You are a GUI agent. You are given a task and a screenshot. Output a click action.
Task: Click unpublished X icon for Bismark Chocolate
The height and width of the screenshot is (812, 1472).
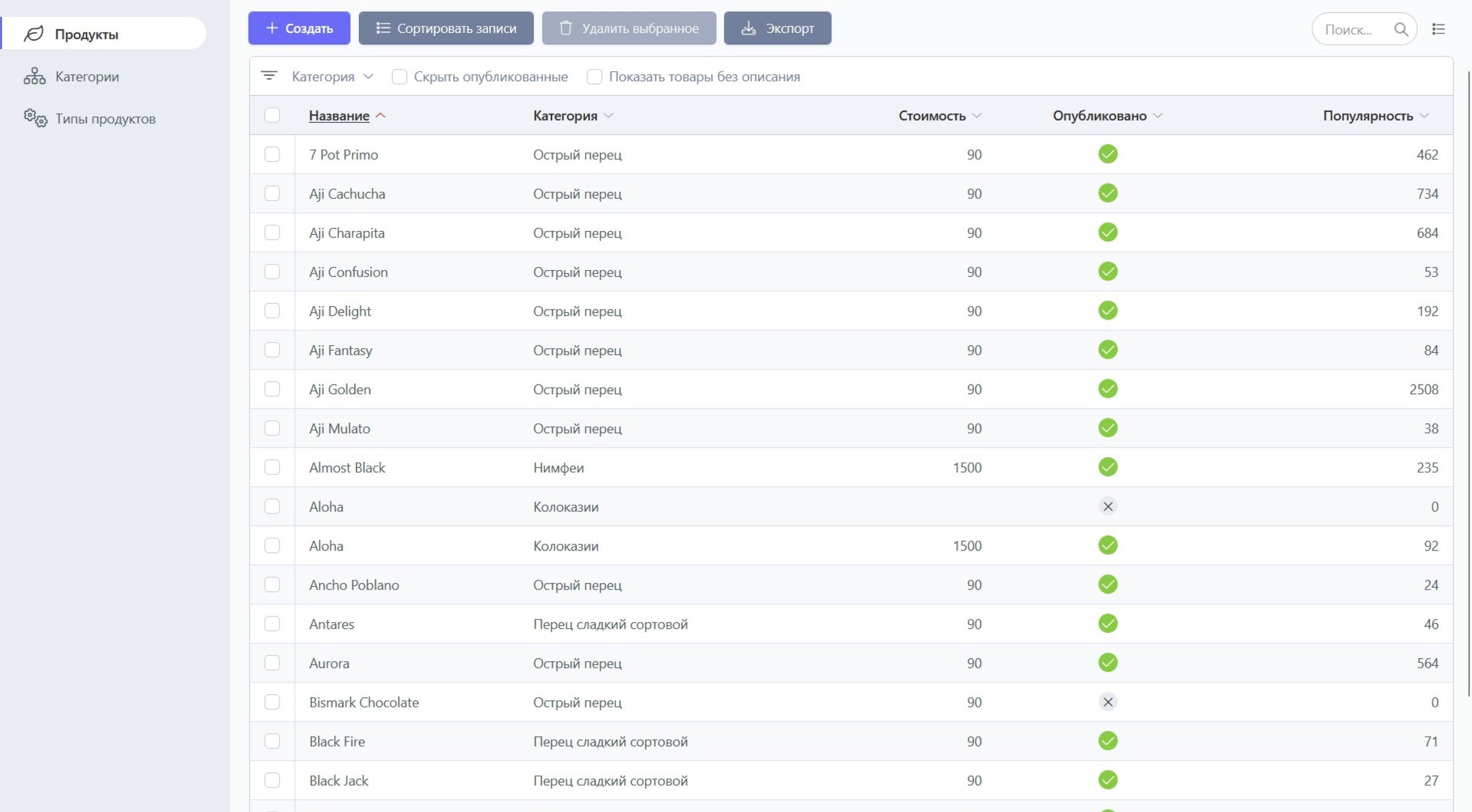[1108, 702]
